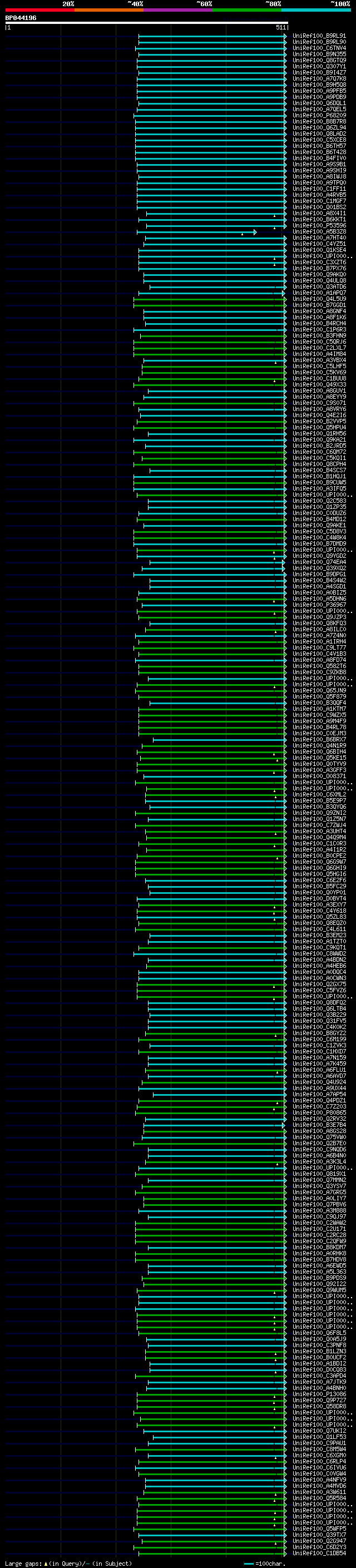Click UniRef100_B1LZN3 label

tap(319, 1351)
